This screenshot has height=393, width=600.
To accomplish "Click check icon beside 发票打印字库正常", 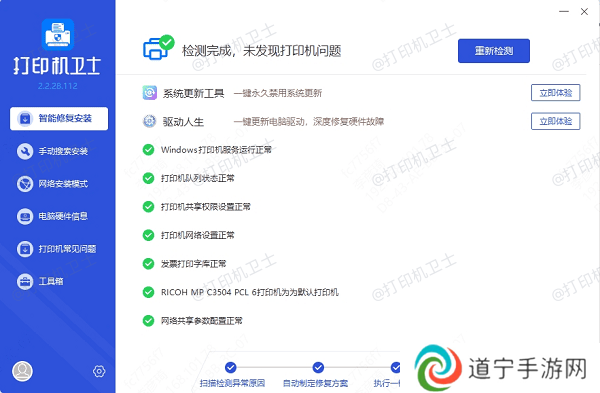I will [148, 264].
